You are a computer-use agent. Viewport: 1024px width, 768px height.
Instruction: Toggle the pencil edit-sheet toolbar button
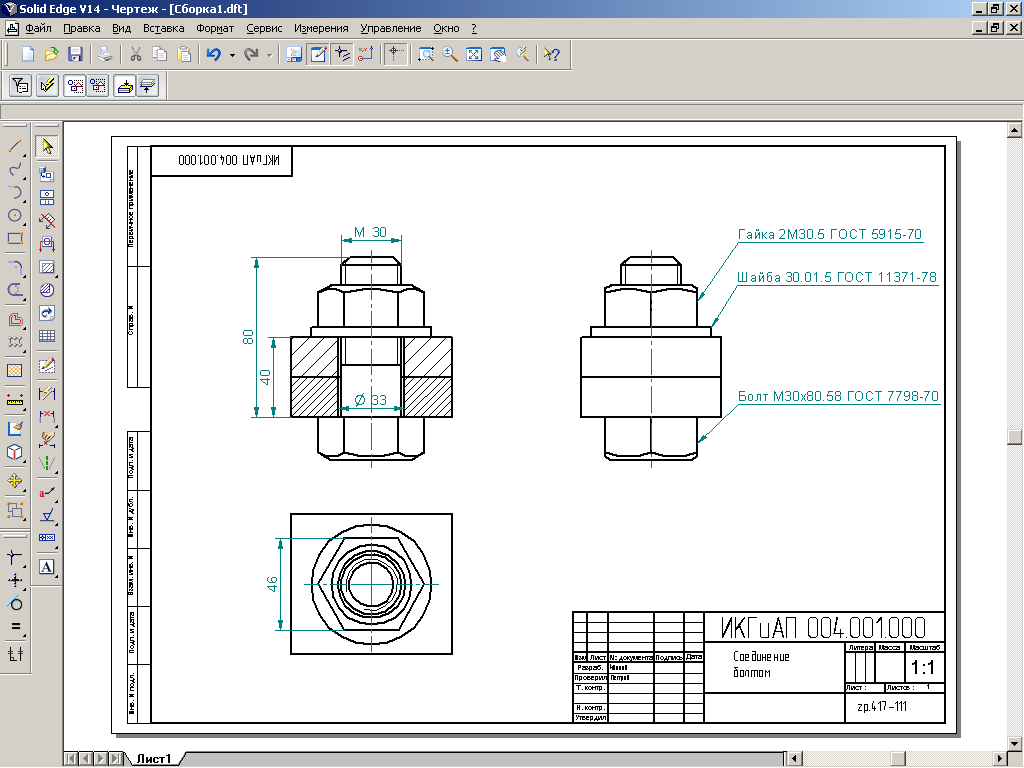tap(318, 54)
